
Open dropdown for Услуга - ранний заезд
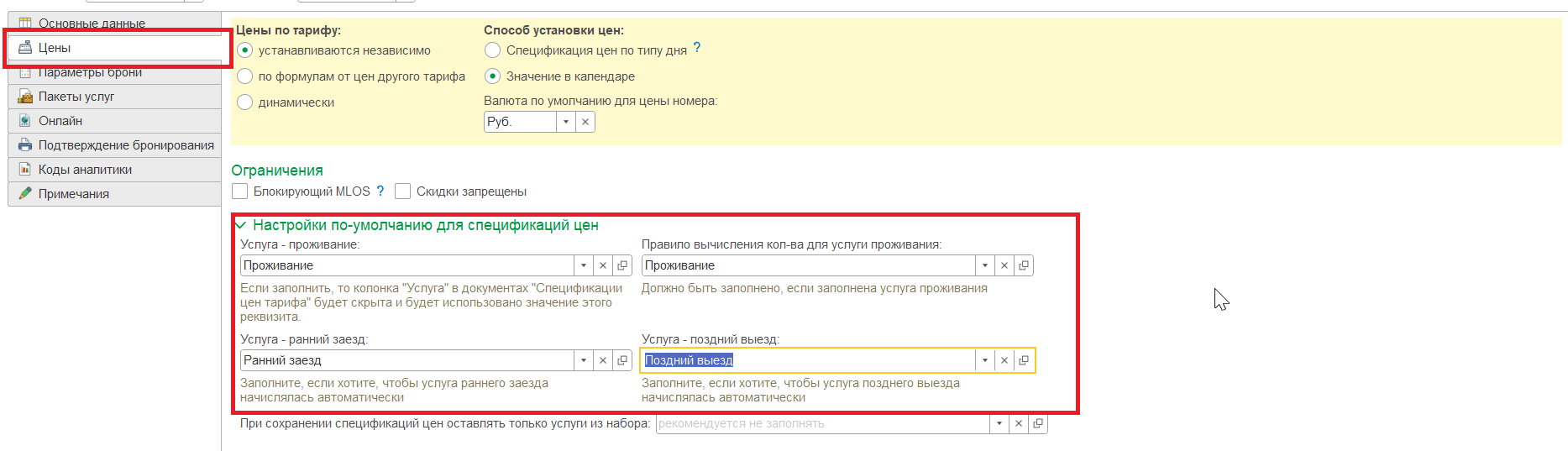(x=584, y=360)
